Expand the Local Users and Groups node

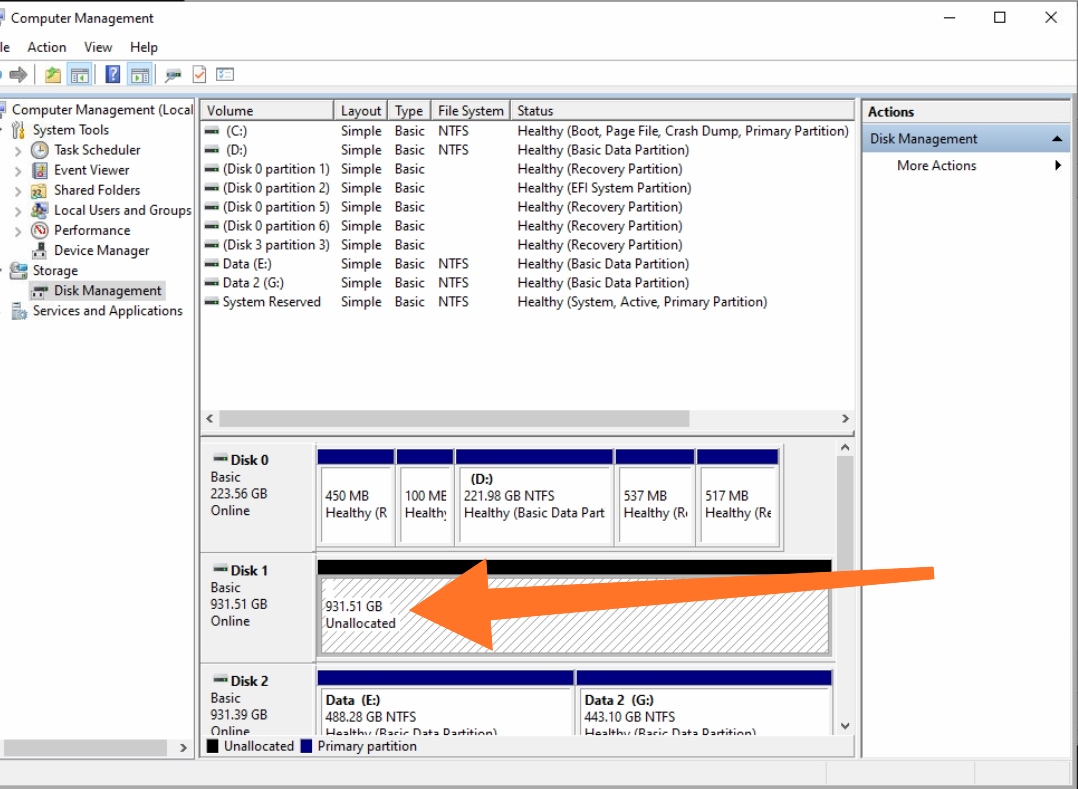18,211
